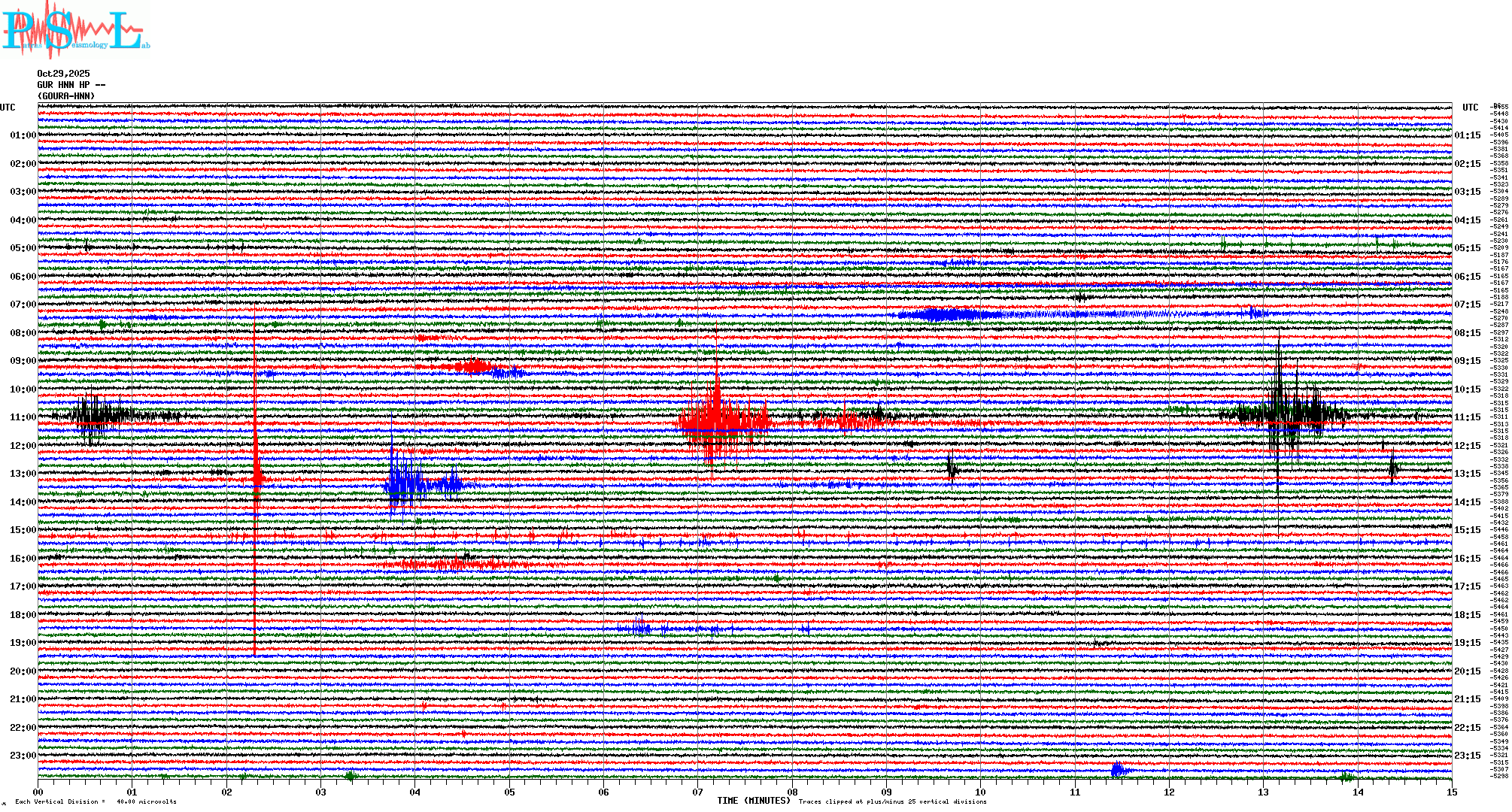Image resolution: width=1512 pixels, height=812 pixels.
Task: Click the large red seismic event burst
Action: coord(718,423)
